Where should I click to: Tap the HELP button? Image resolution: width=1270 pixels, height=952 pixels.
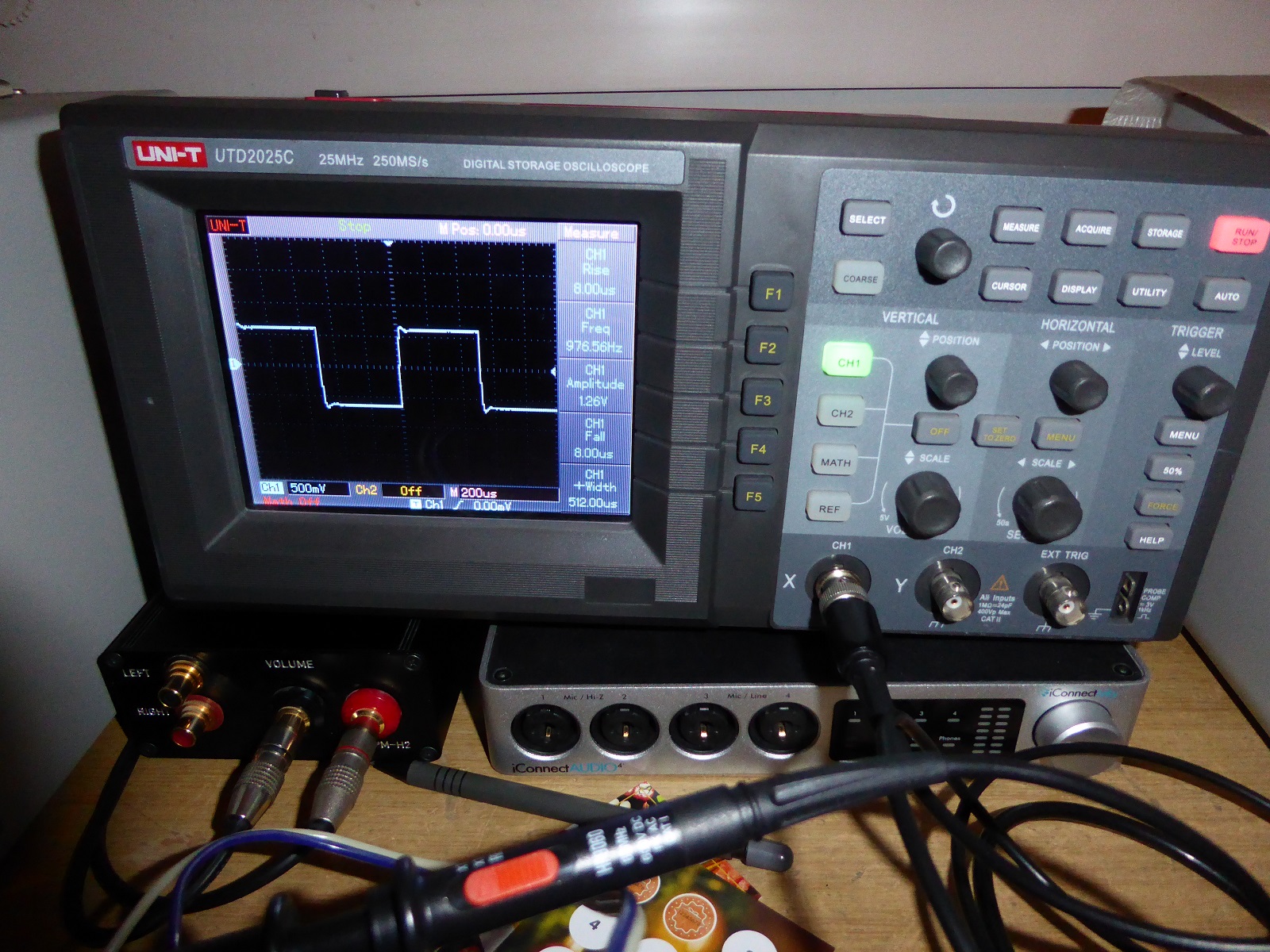tap(1151, 539)
